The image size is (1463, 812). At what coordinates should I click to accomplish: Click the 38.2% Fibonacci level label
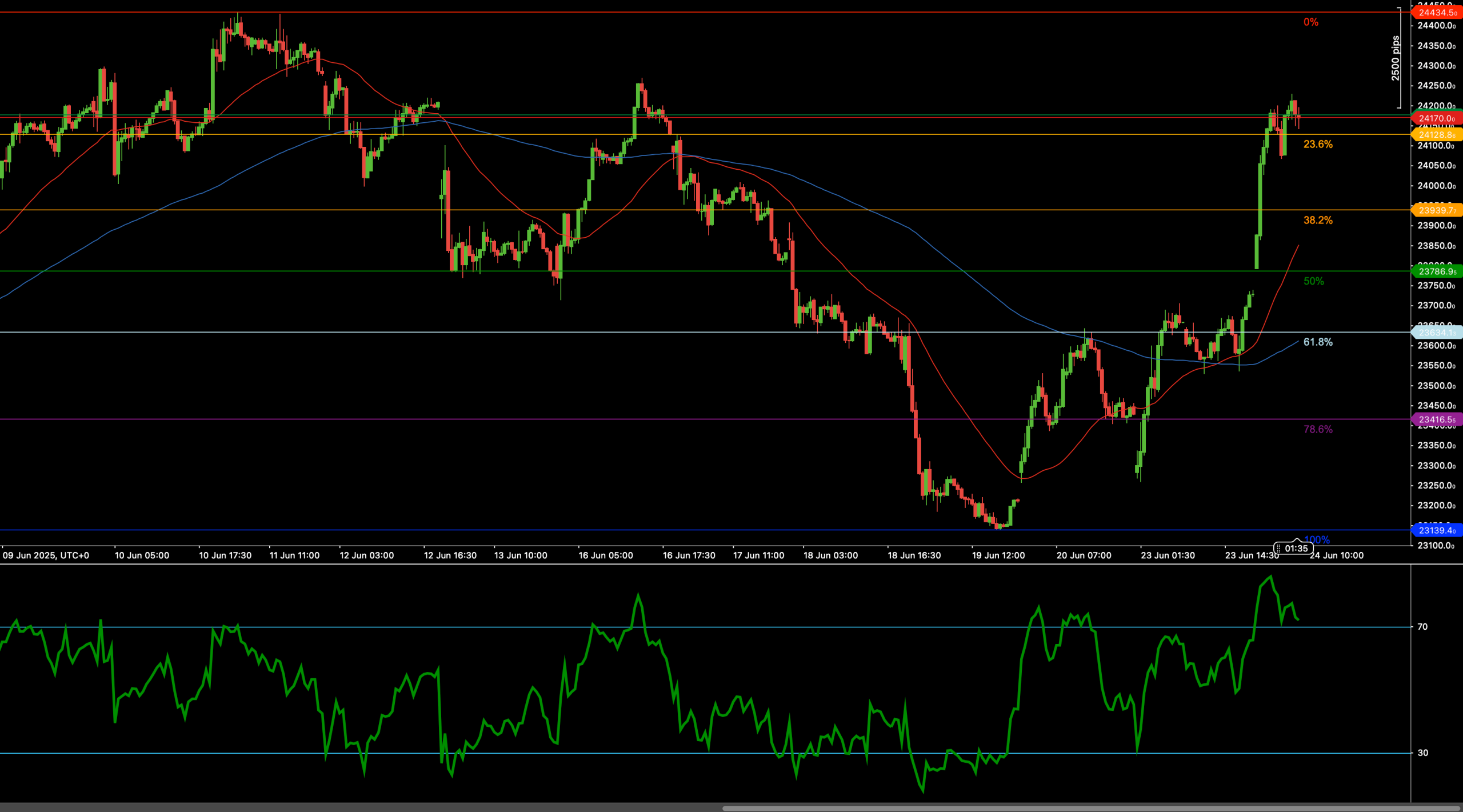tap(1318, 221)
